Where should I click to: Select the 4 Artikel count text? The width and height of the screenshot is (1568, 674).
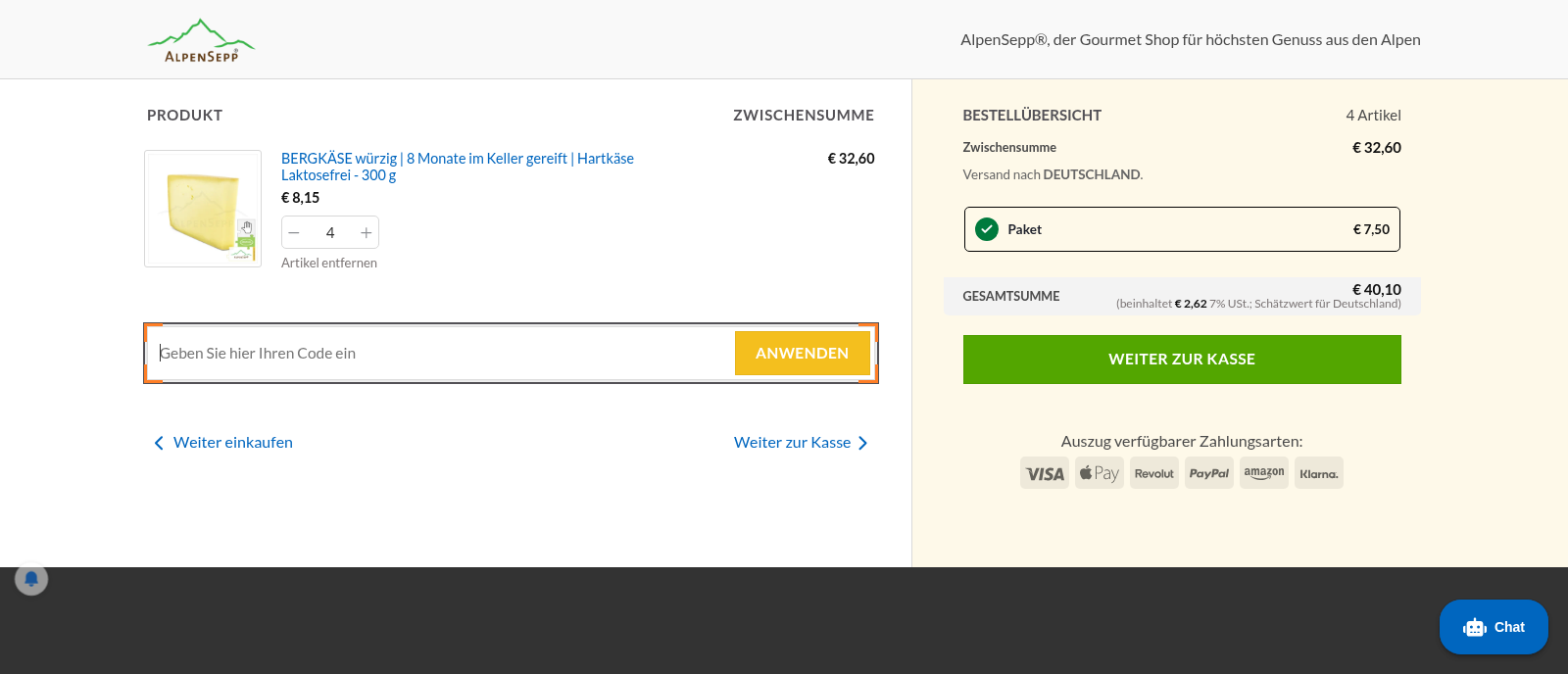coord(1373,116)
